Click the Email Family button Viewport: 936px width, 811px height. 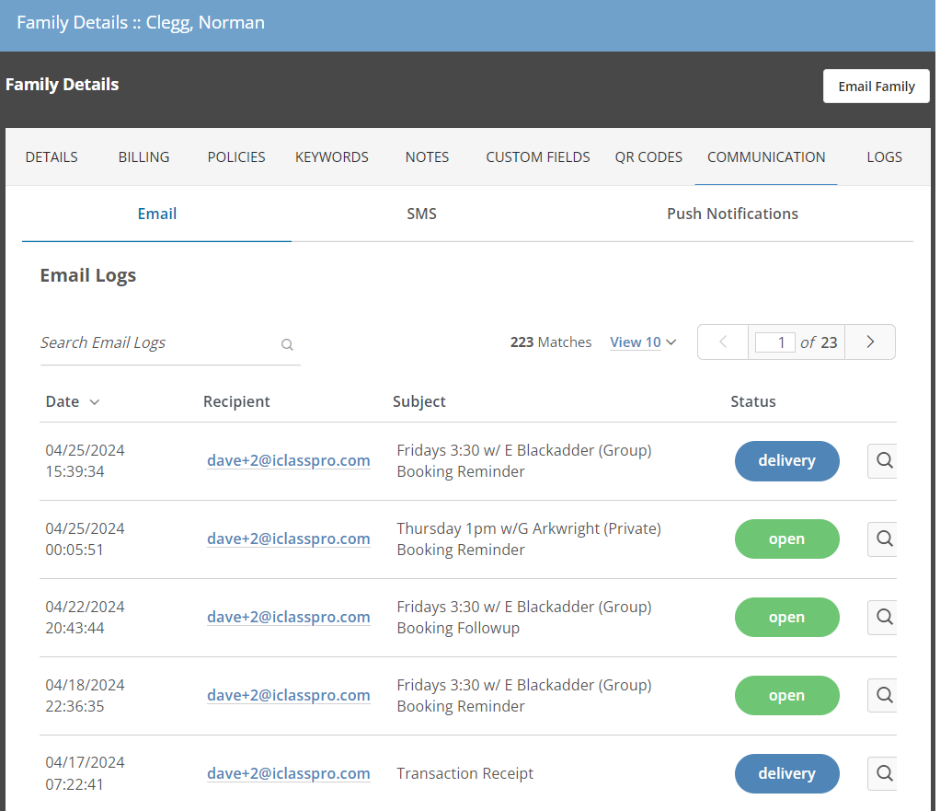tap(876, 86)
